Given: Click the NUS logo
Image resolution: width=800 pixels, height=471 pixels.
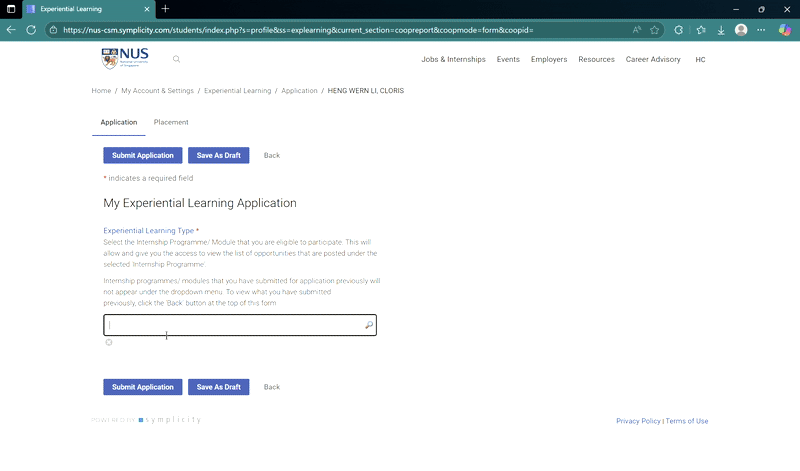Looking at the screenshot, I should 125,59.
